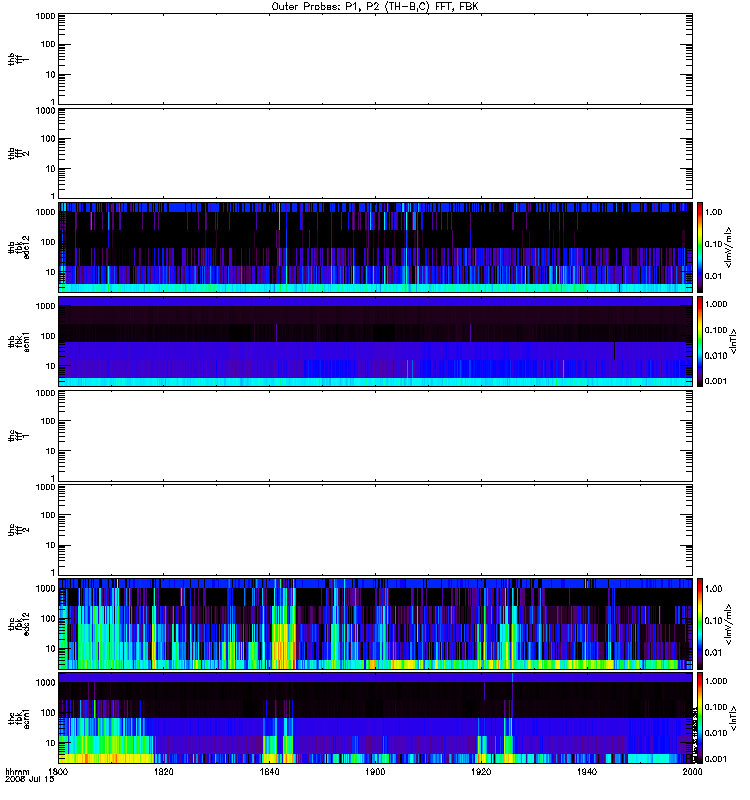Click the '2008 Jul 15' date label
This screenshot has height=800, width=750.
(30, 780)
